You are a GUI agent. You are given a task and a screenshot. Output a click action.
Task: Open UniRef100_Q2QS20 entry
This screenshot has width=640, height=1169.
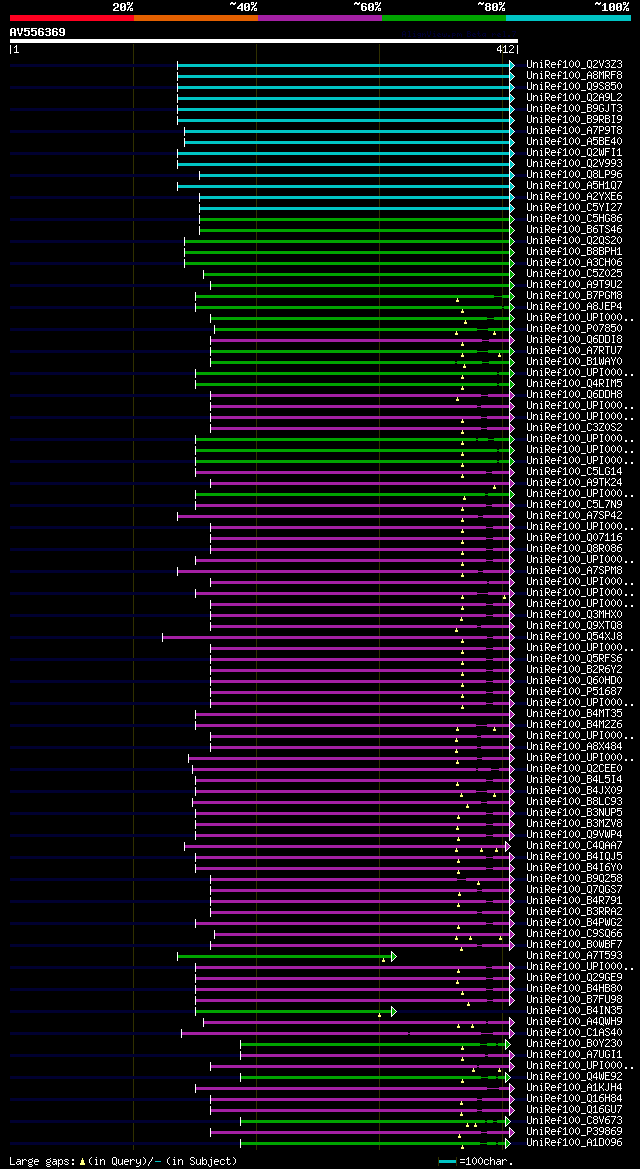tap(574, 241)
